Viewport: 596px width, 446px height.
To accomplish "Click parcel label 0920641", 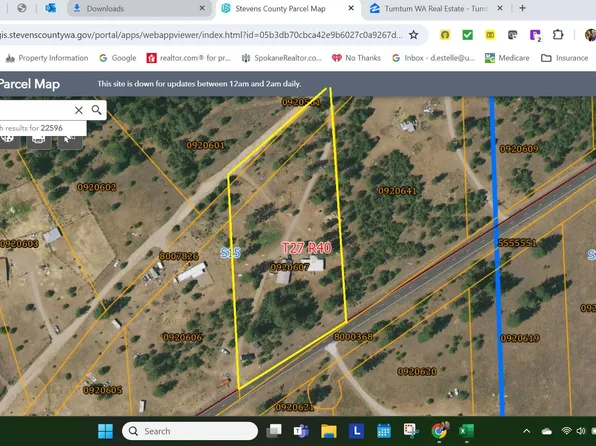I will pos(397,191).
